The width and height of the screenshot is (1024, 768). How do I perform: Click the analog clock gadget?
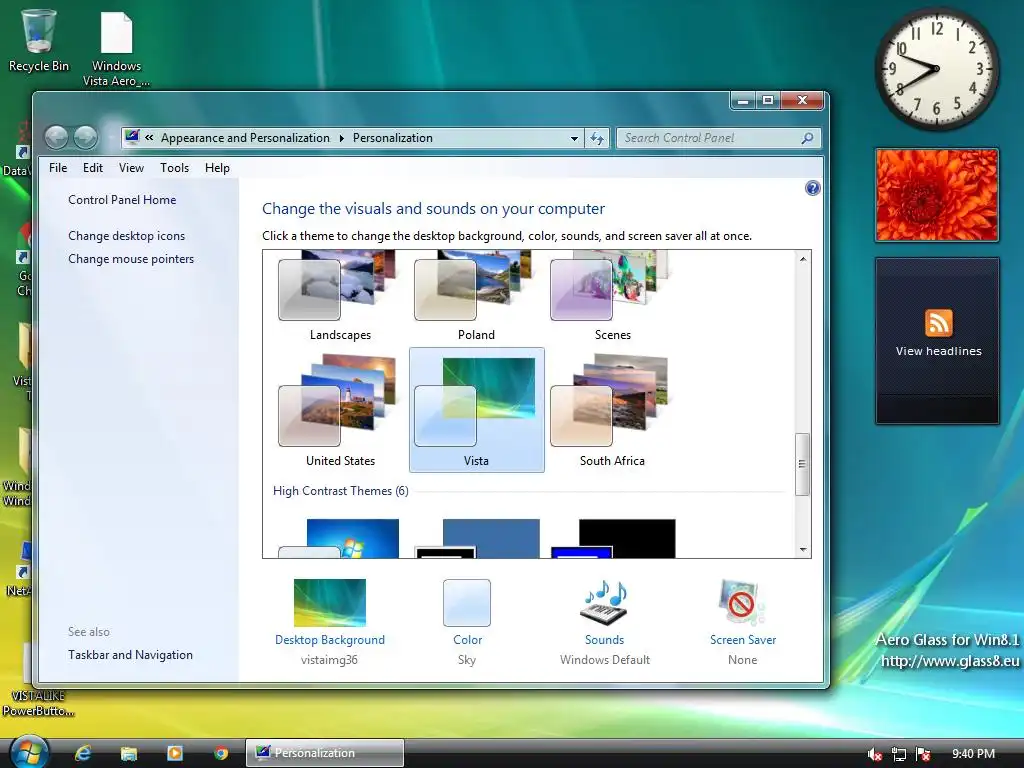pos(936,69)
